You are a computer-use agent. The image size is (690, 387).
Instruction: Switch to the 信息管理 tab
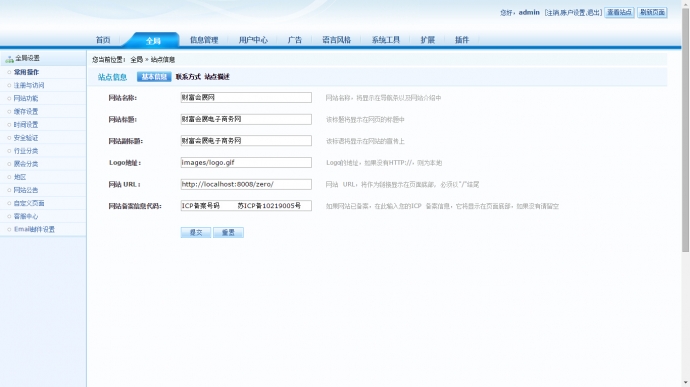[x=204, y=40]
